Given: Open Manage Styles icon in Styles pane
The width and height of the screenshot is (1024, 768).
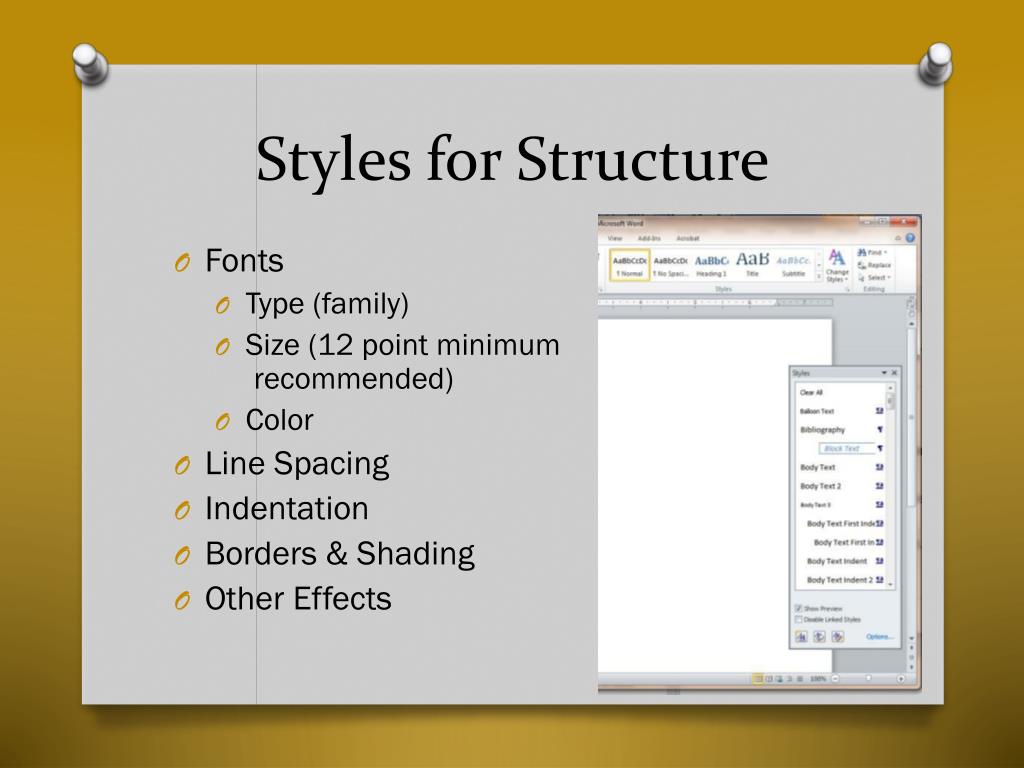Looking at the screenshot, I should click(837, 636).
